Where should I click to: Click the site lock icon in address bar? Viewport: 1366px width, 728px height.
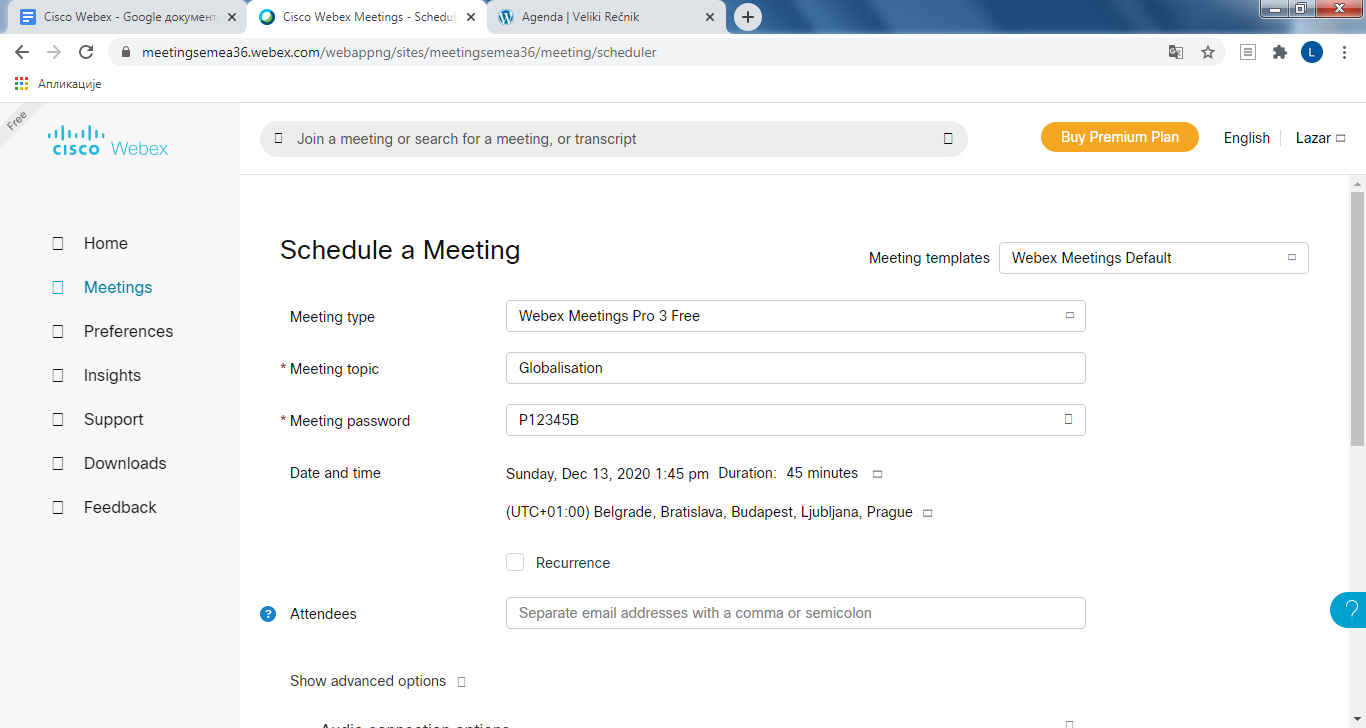tap(126, 52)
